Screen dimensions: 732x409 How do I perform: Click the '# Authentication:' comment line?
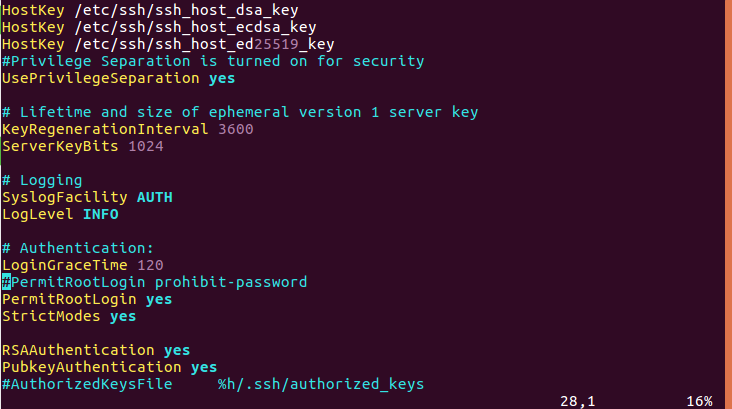point(78,248)
